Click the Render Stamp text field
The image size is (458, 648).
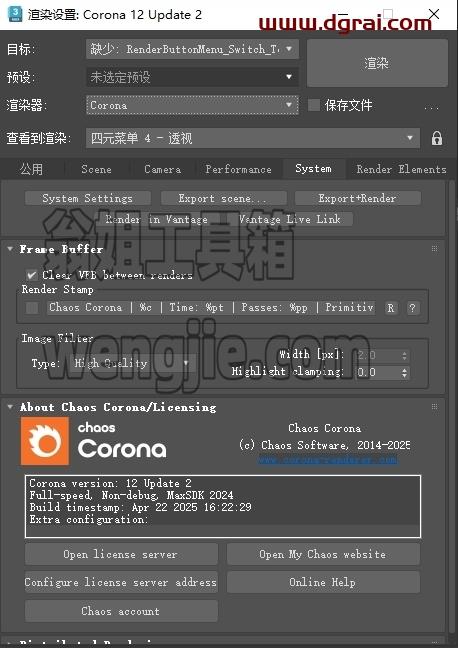[211, 308]
